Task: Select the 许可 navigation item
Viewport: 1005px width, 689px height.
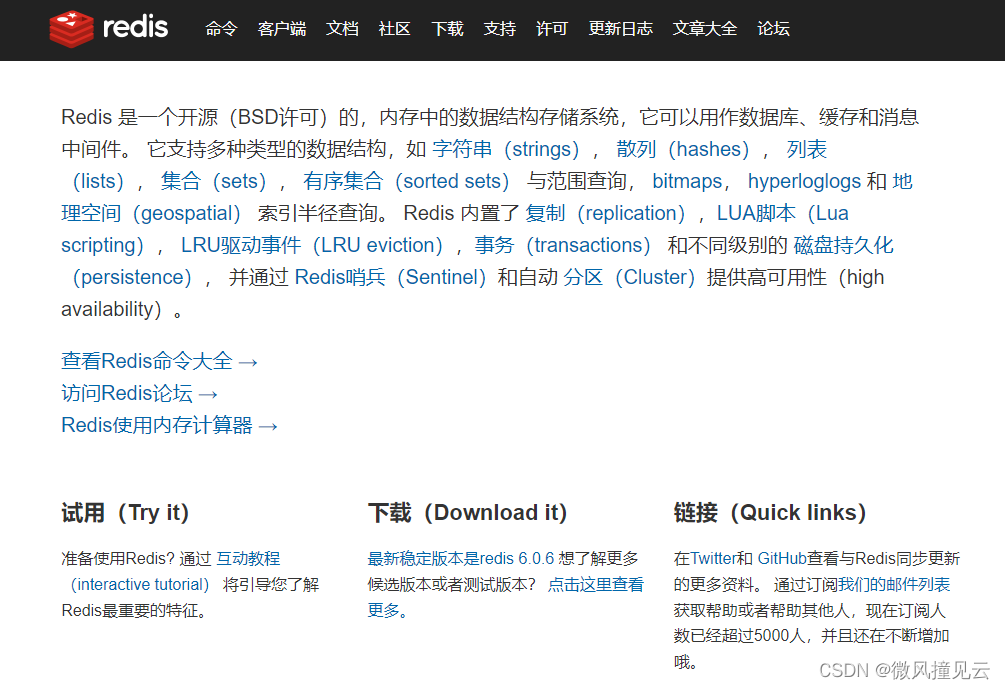Action: [552, 29]
